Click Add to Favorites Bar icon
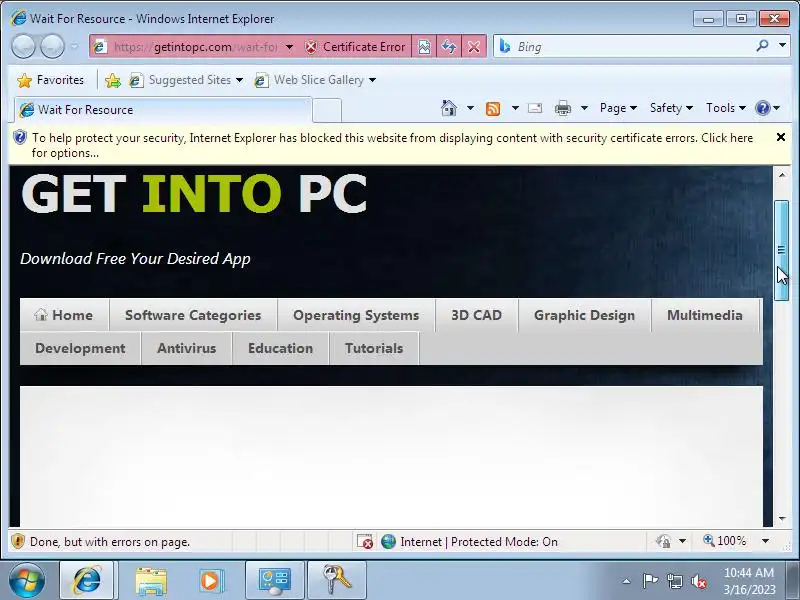 pyautogui.click(x=113, y=80)
